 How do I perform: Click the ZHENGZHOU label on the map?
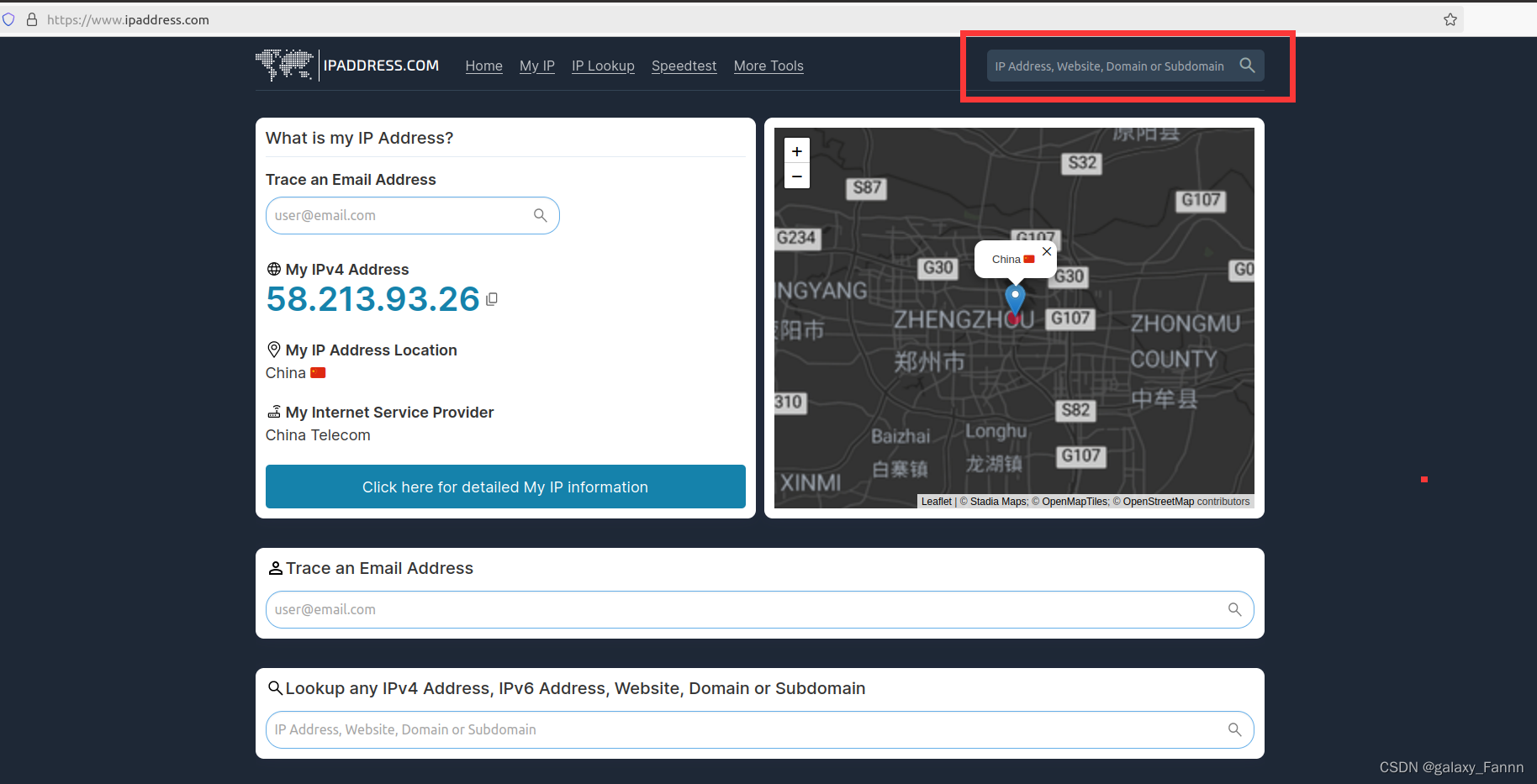[x=964, y=319]
